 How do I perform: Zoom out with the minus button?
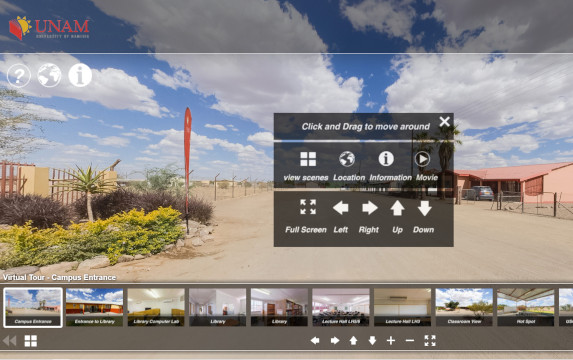click(410, 341)
